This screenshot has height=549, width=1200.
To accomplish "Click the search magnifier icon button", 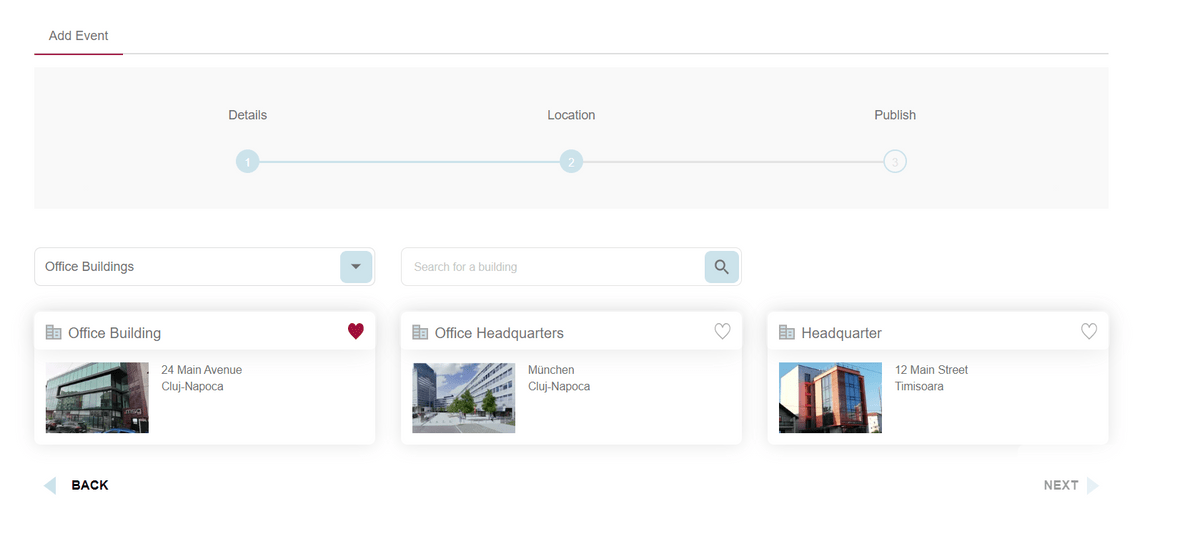I will [x=721, y=267].
